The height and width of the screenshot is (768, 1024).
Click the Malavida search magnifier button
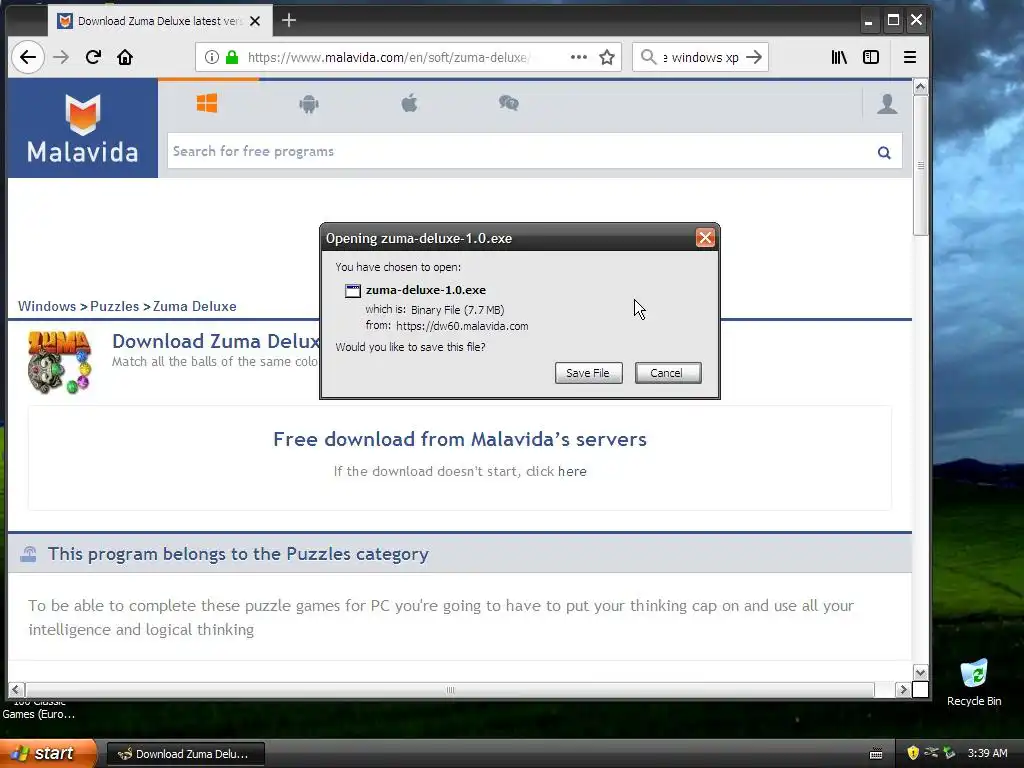click(x=884, y=152)
